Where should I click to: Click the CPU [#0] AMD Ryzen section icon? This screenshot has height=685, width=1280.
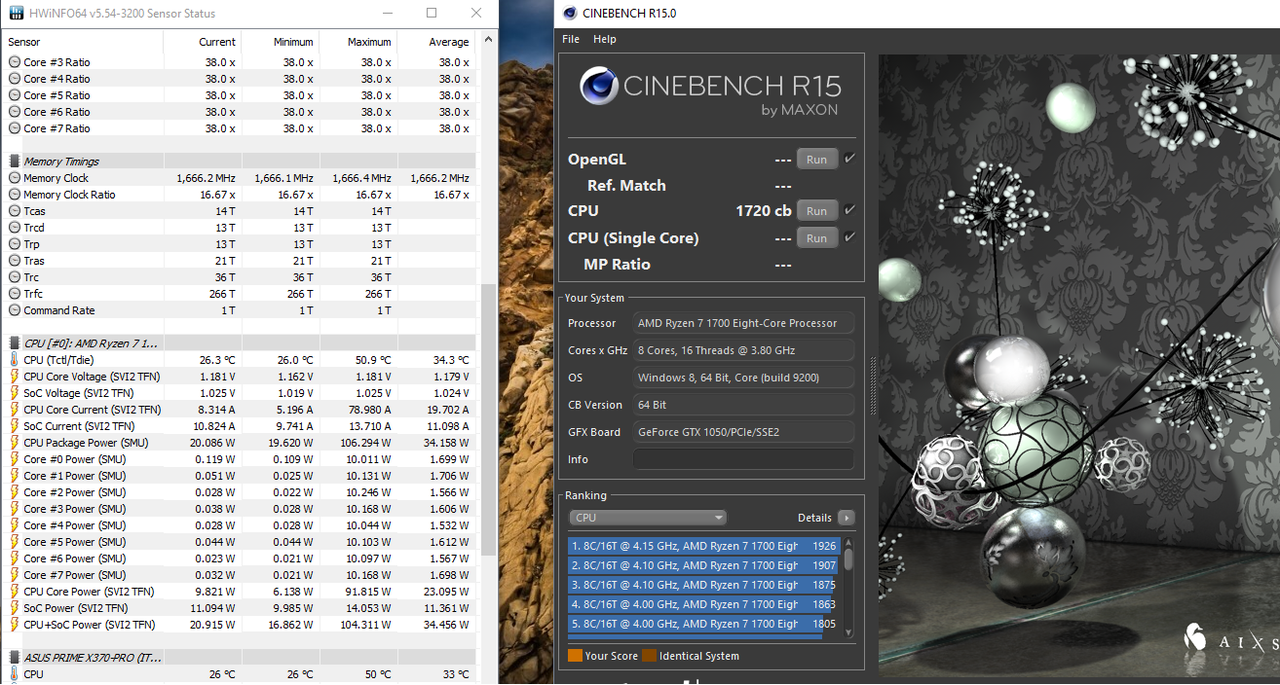click(x=14, y=343)
